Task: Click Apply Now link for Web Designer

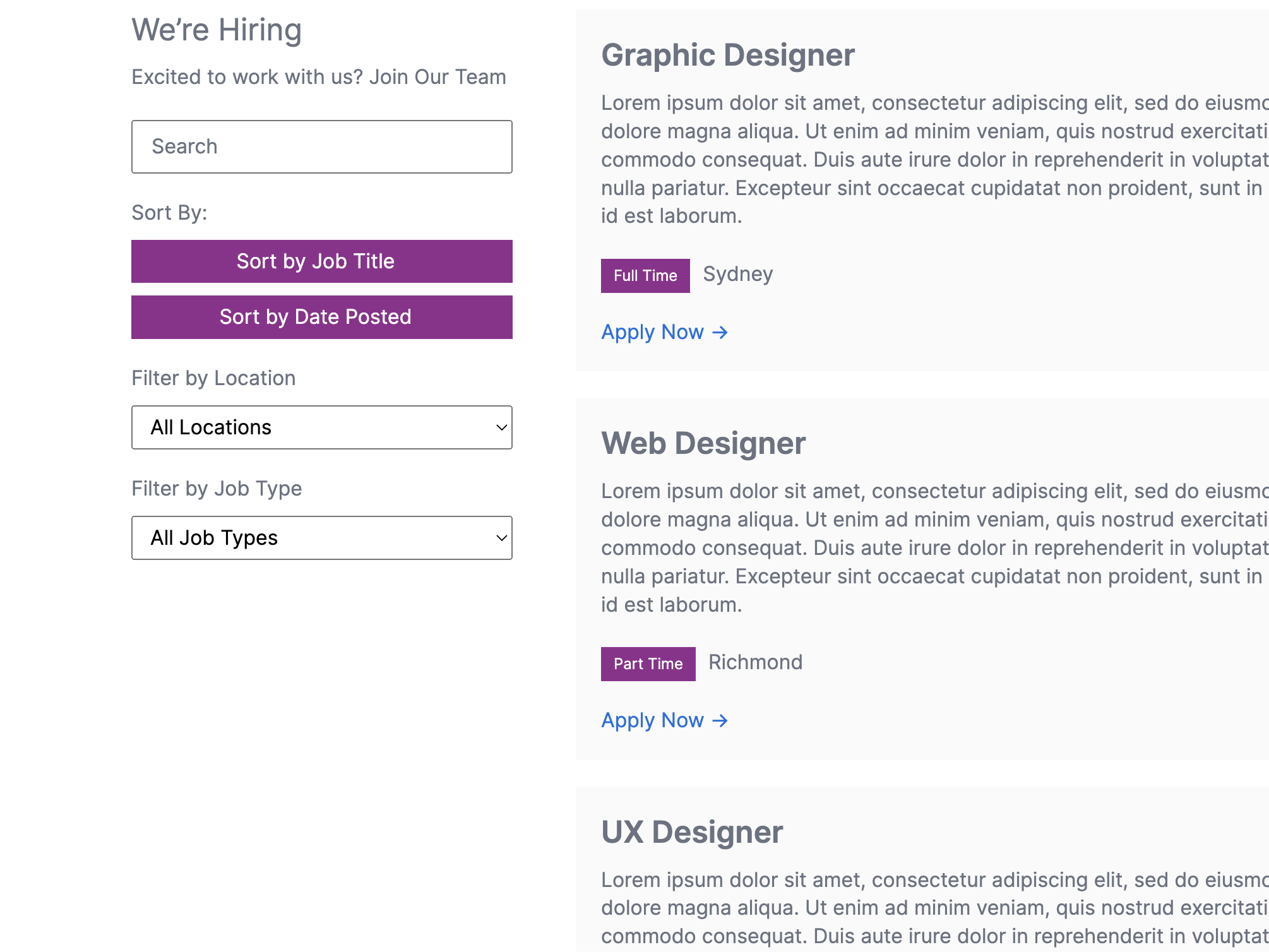Action: (x=652, y=720)
